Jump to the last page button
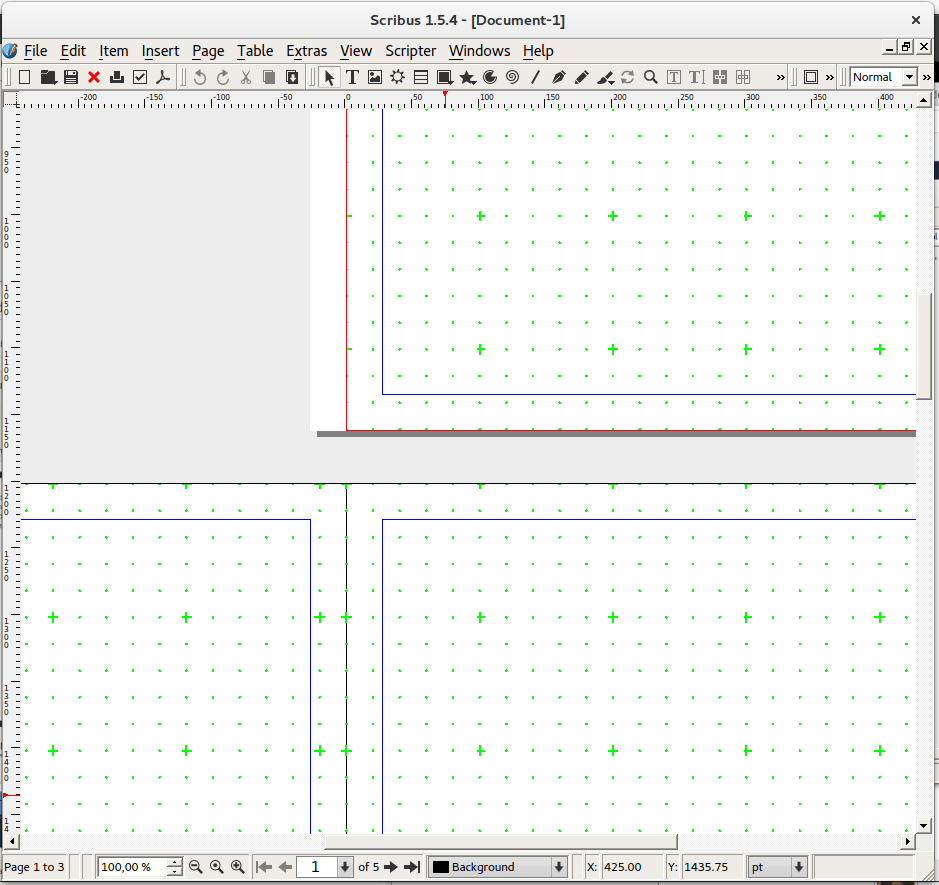The width and height of the screenshot is (939, 885). pos(412,867)
